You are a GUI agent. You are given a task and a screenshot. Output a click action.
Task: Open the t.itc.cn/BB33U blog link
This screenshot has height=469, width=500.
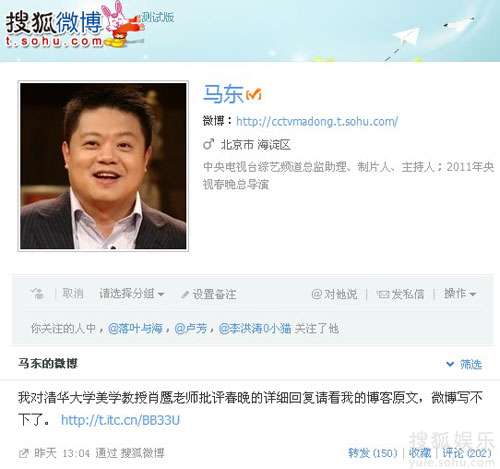120,420
